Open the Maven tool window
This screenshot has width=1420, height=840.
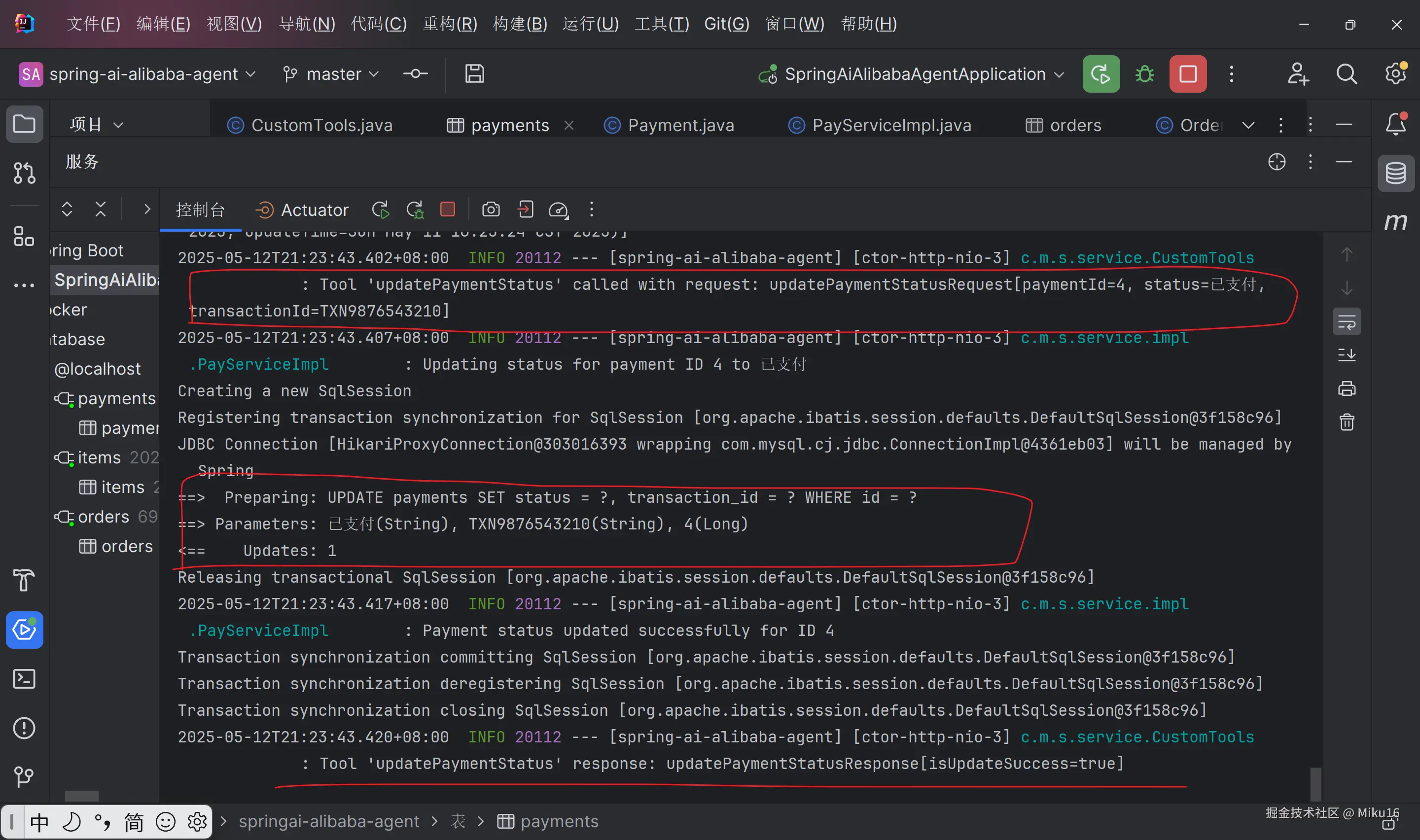point(1396,222)
